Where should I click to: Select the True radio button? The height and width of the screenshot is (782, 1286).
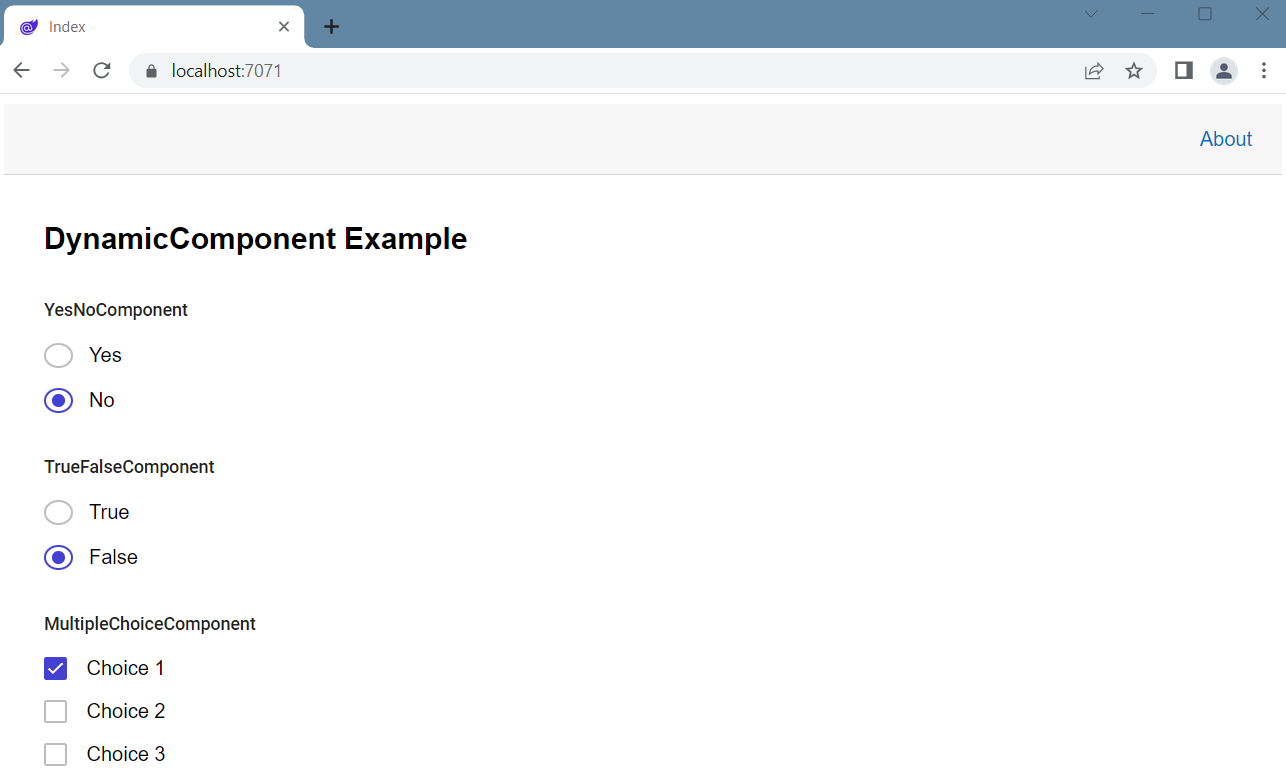coord(58,512)
